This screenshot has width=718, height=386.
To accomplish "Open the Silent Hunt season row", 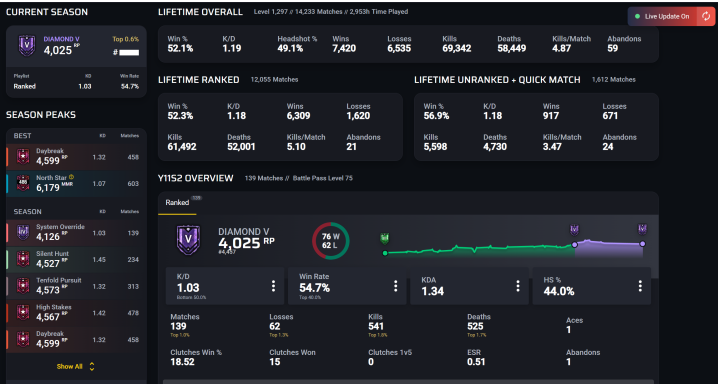I will pos(76,259).
